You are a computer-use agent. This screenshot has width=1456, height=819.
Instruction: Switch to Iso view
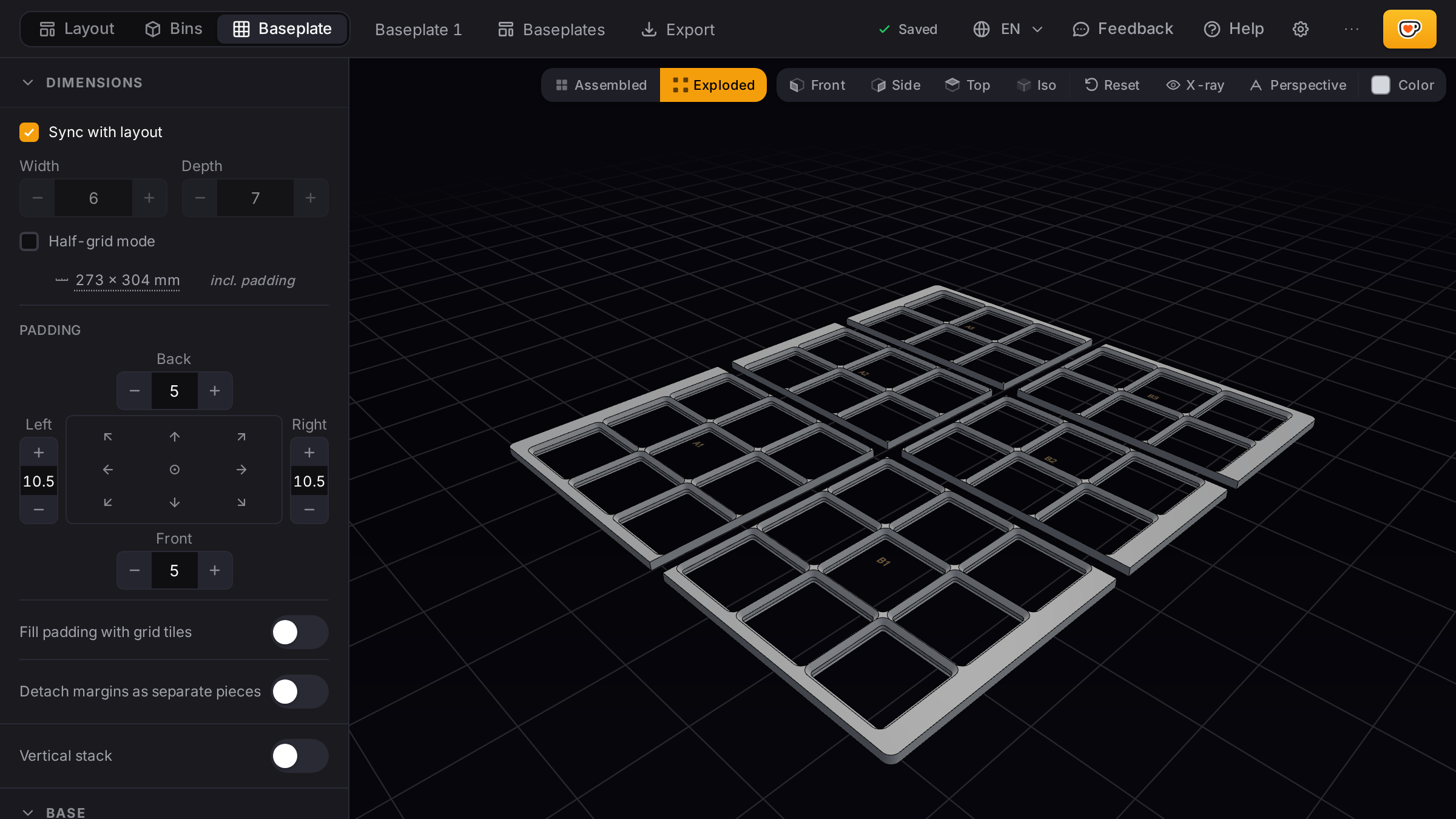coord(1037,85)
